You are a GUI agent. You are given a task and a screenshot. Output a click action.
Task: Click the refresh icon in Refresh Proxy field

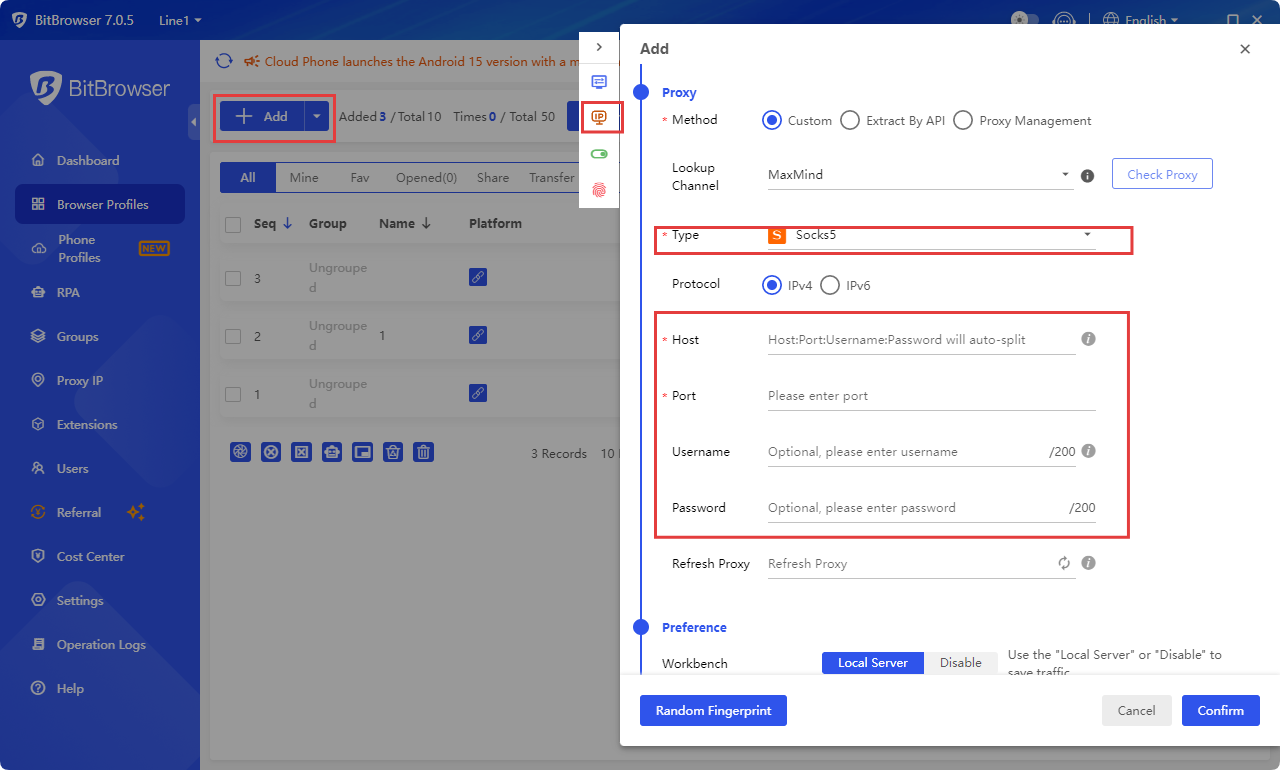point(1064,563)
